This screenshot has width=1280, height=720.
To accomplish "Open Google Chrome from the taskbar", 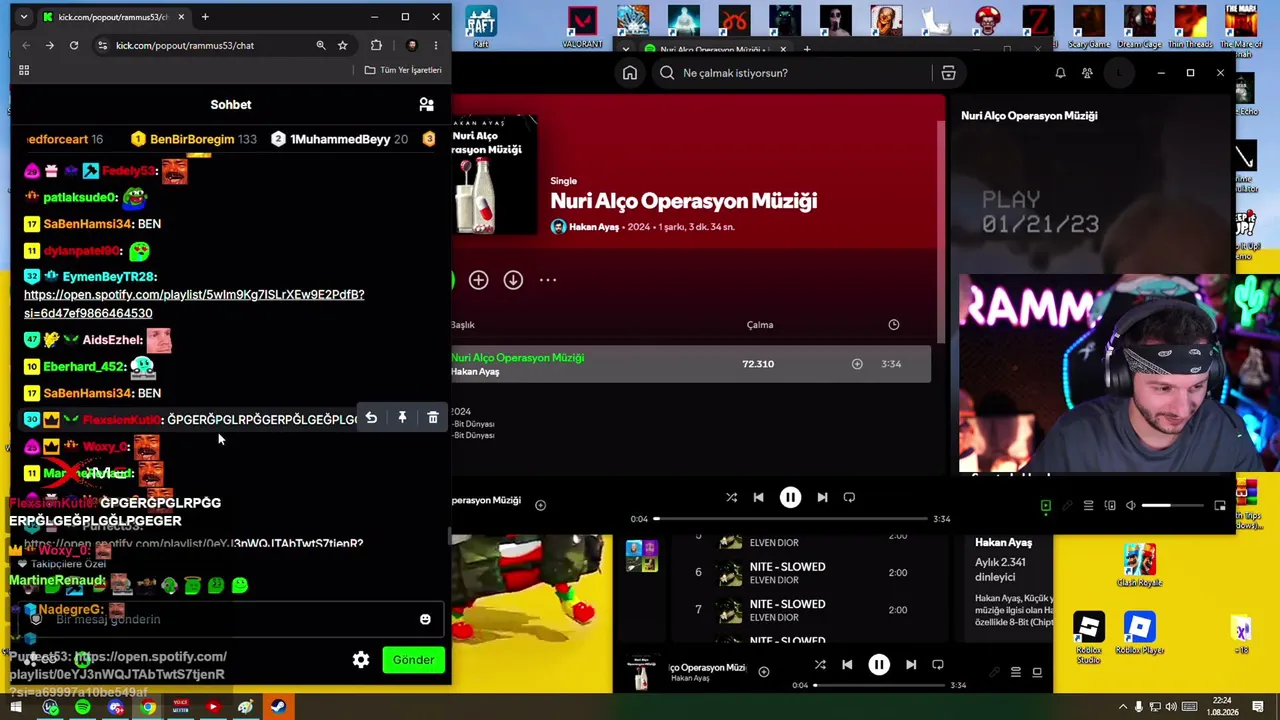I will tap(148, 707).
